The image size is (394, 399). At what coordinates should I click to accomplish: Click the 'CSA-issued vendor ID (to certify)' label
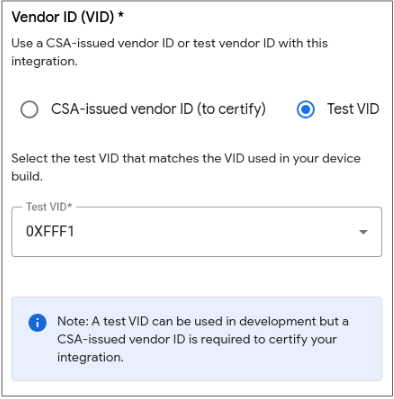158,109
